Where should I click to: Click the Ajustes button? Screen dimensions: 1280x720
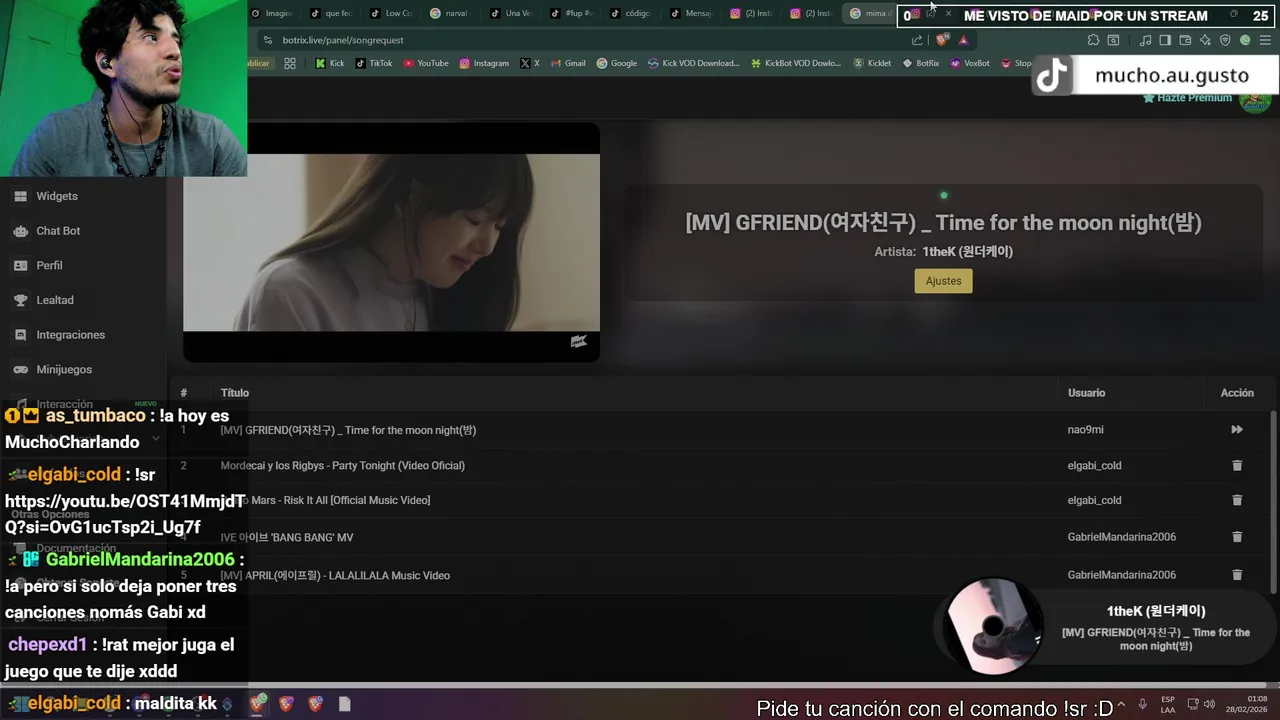[x=943, y=281]
